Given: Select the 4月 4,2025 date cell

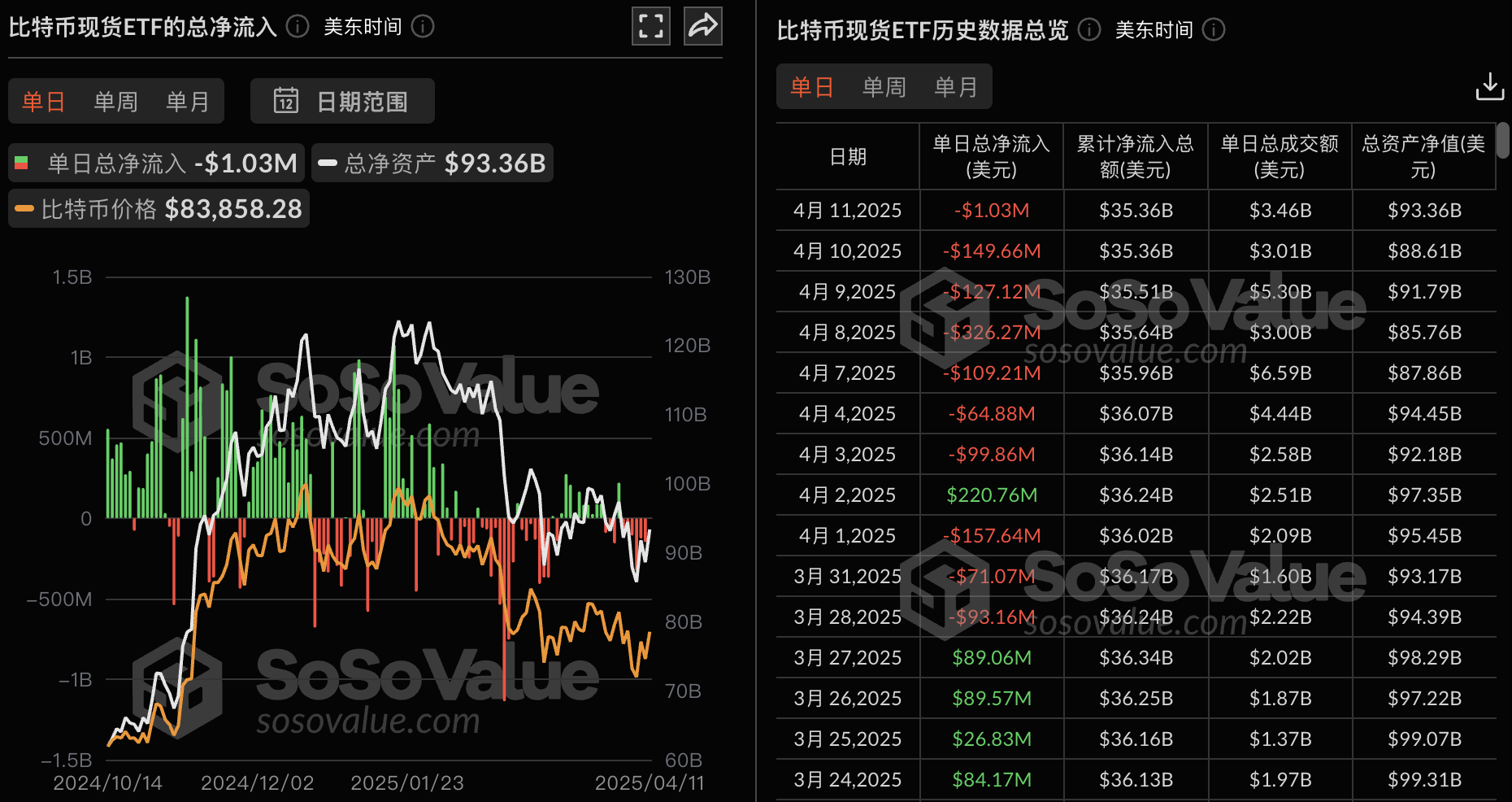Looking at the screenshot, I should pos(848,414).
